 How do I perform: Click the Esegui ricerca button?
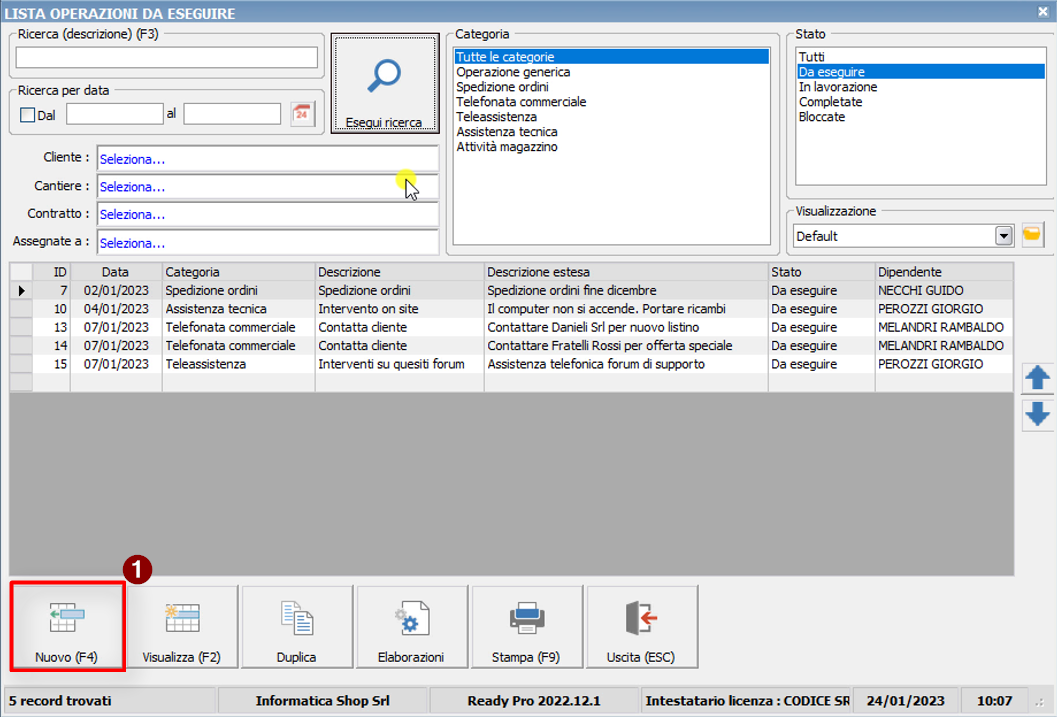point(385,83)
